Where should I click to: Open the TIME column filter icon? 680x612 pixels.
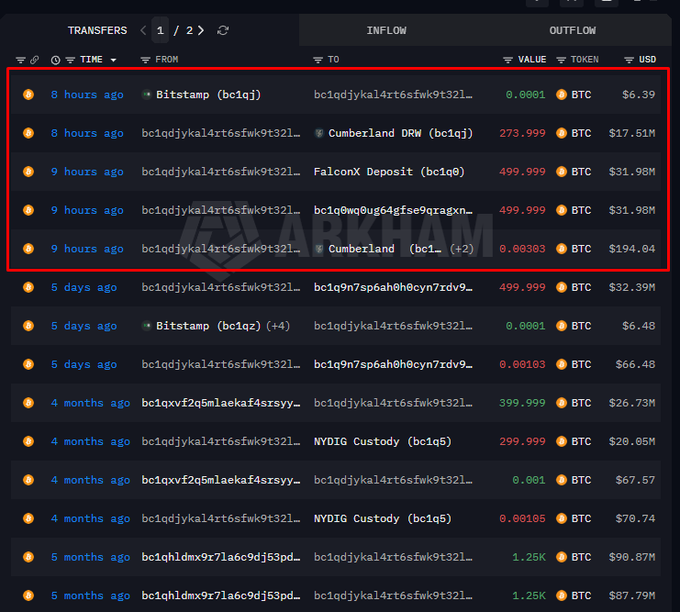(70, 60)
